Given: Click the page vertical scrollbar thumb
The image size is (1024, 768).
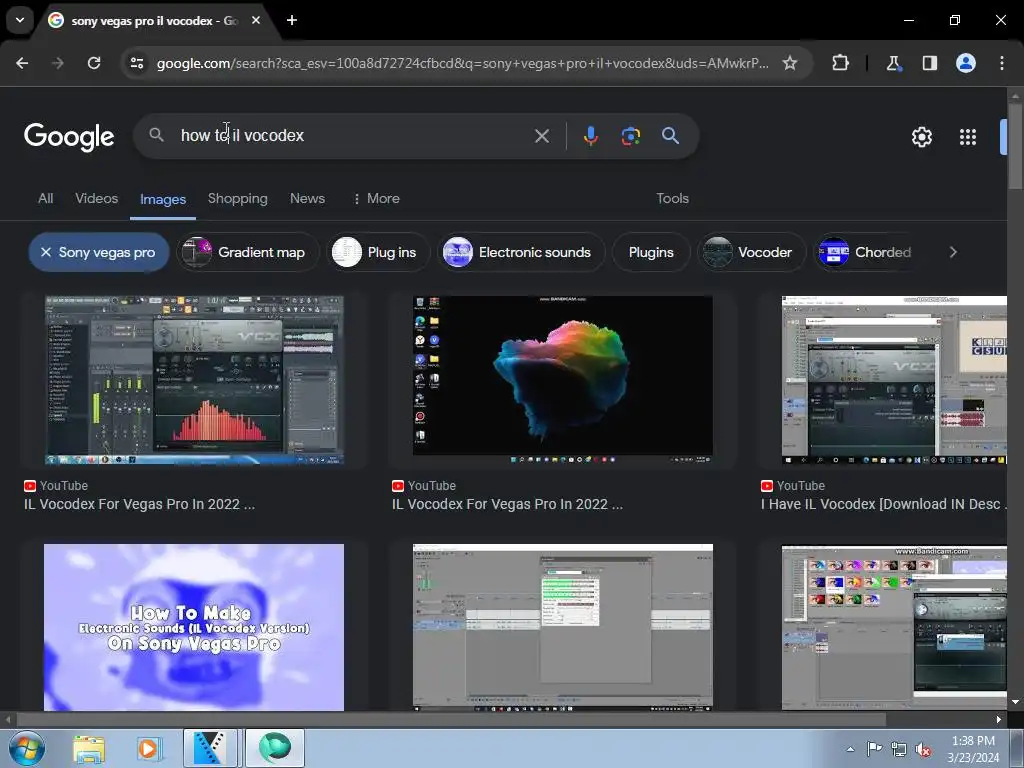Looking at the screenshot, I should click(1014, 145).
